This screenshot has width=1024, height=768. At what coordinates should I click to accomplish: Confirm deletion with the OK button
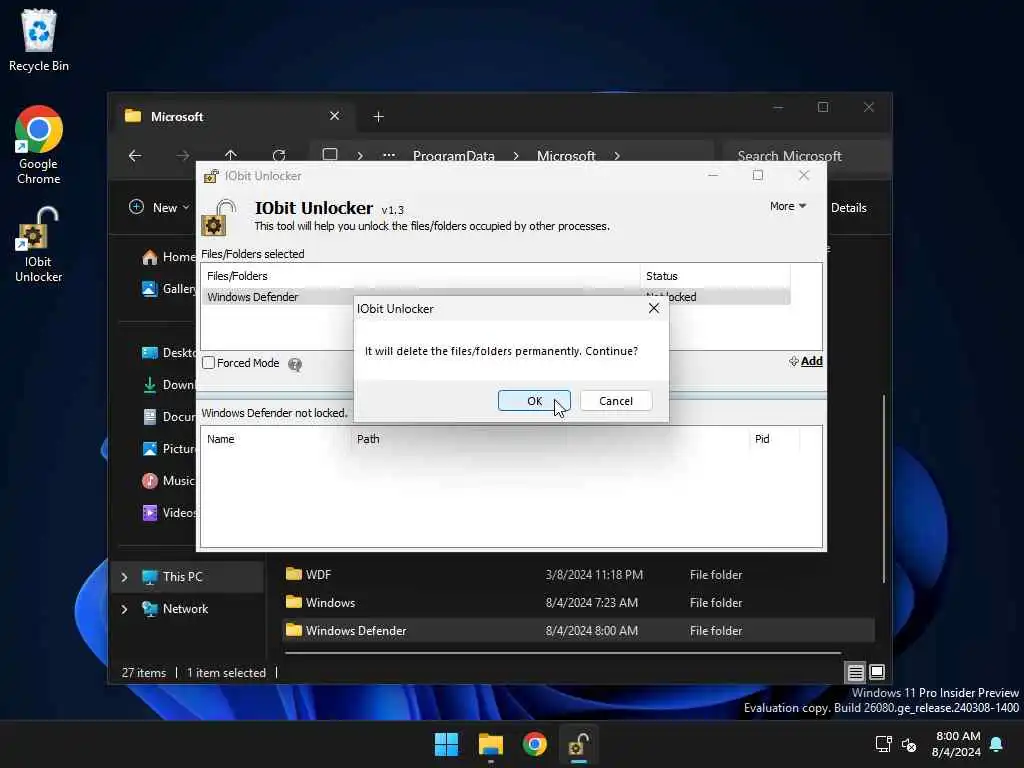coord(534,400)
